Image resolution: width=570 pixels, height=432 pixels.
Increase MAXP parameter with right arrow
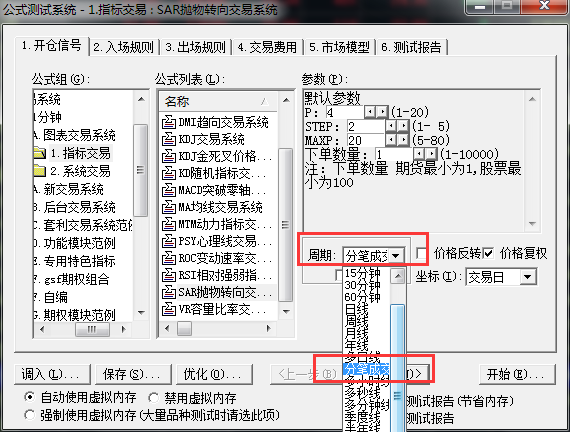point(403,140)
